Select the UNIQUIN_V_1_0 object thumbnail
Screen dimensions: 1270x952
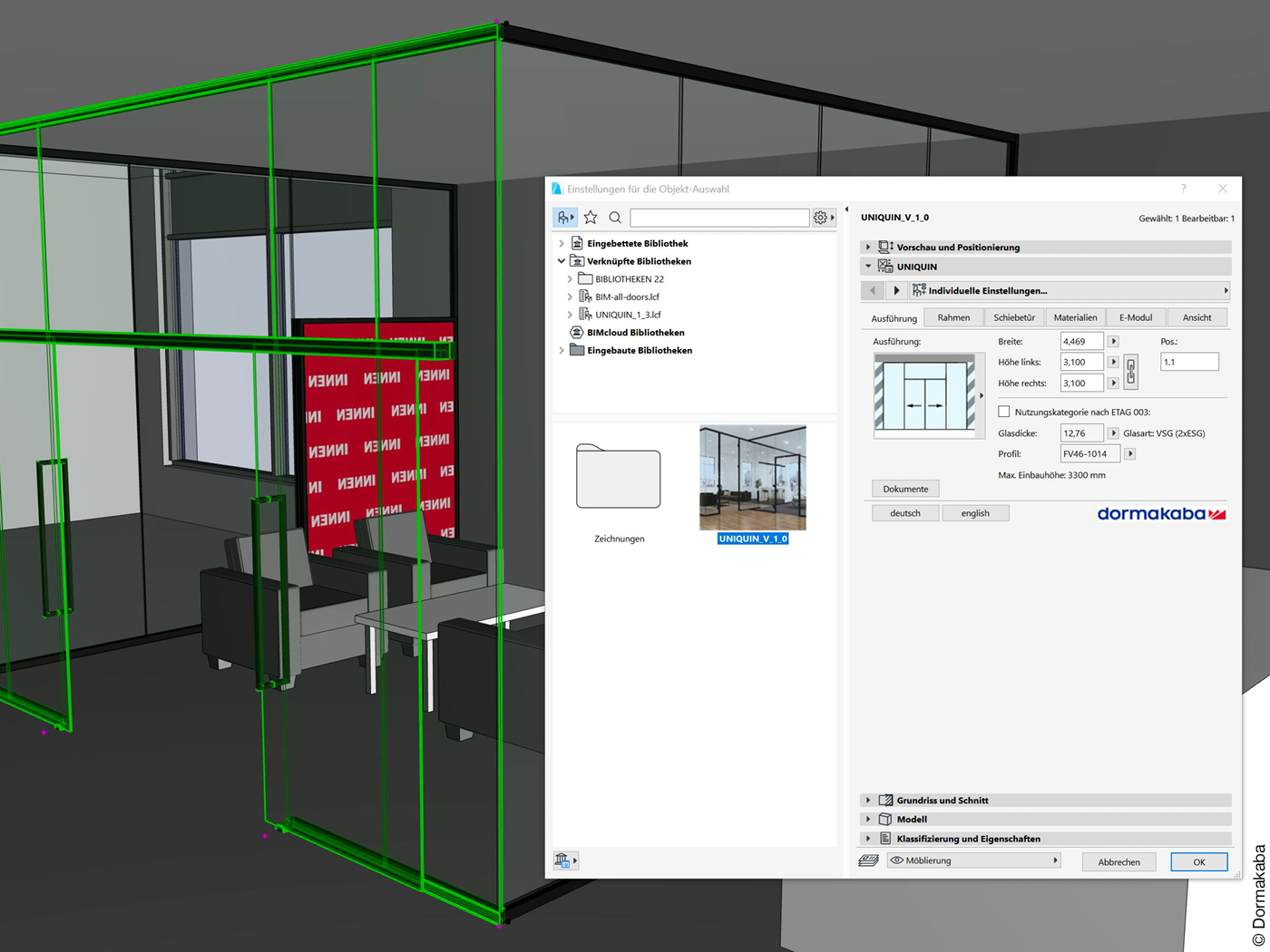click(x=752, y=479)
